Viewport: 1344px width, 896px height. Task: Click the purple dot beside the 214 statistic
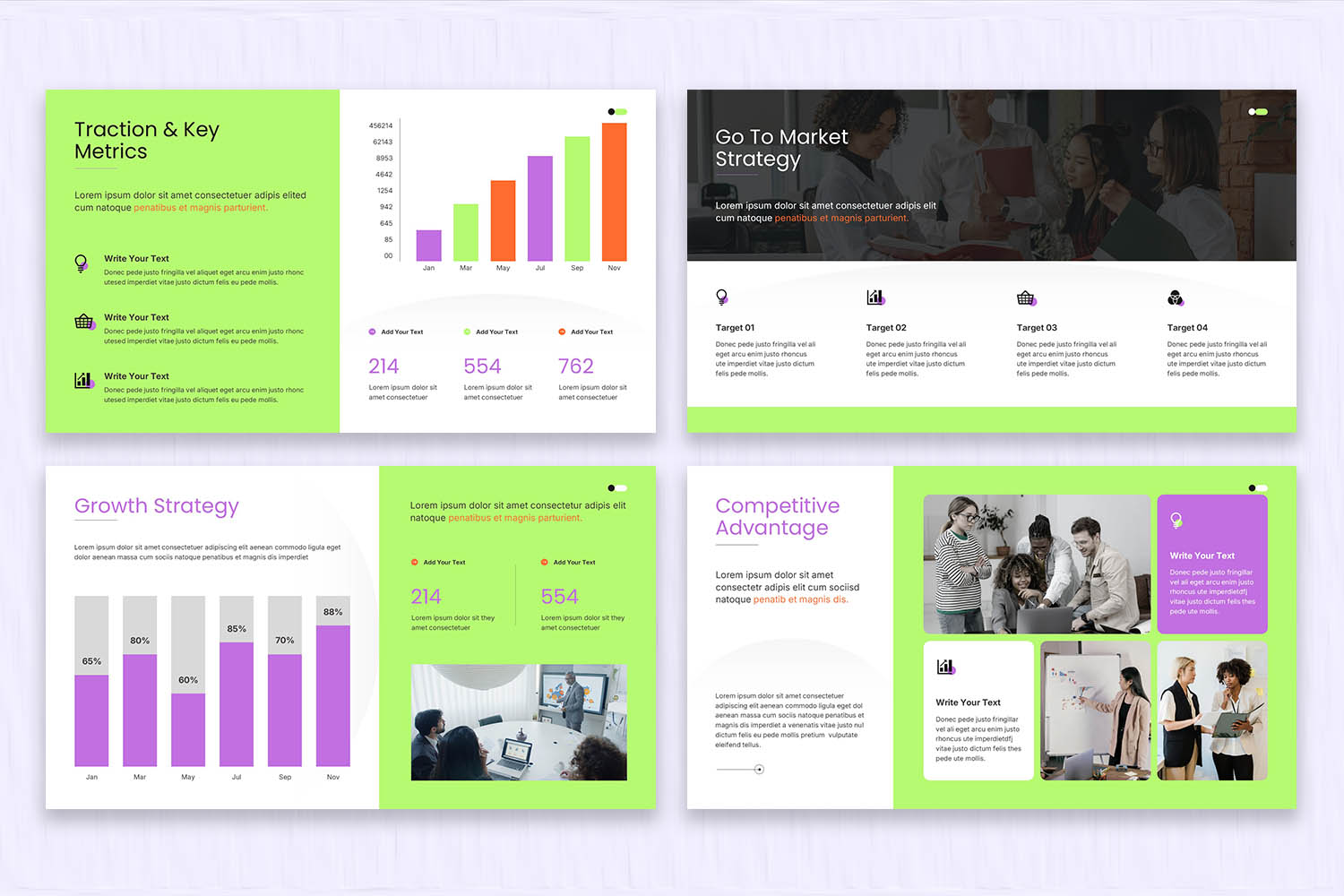pyautogui.click(x=371, y=332)
